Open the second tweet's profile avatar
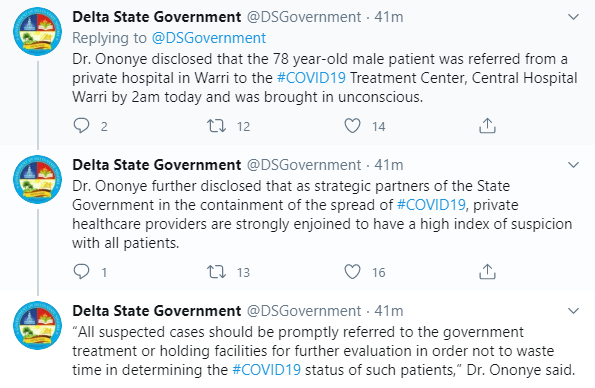The height and width of the screenshot is (388, 595). [x=37, y=179]
